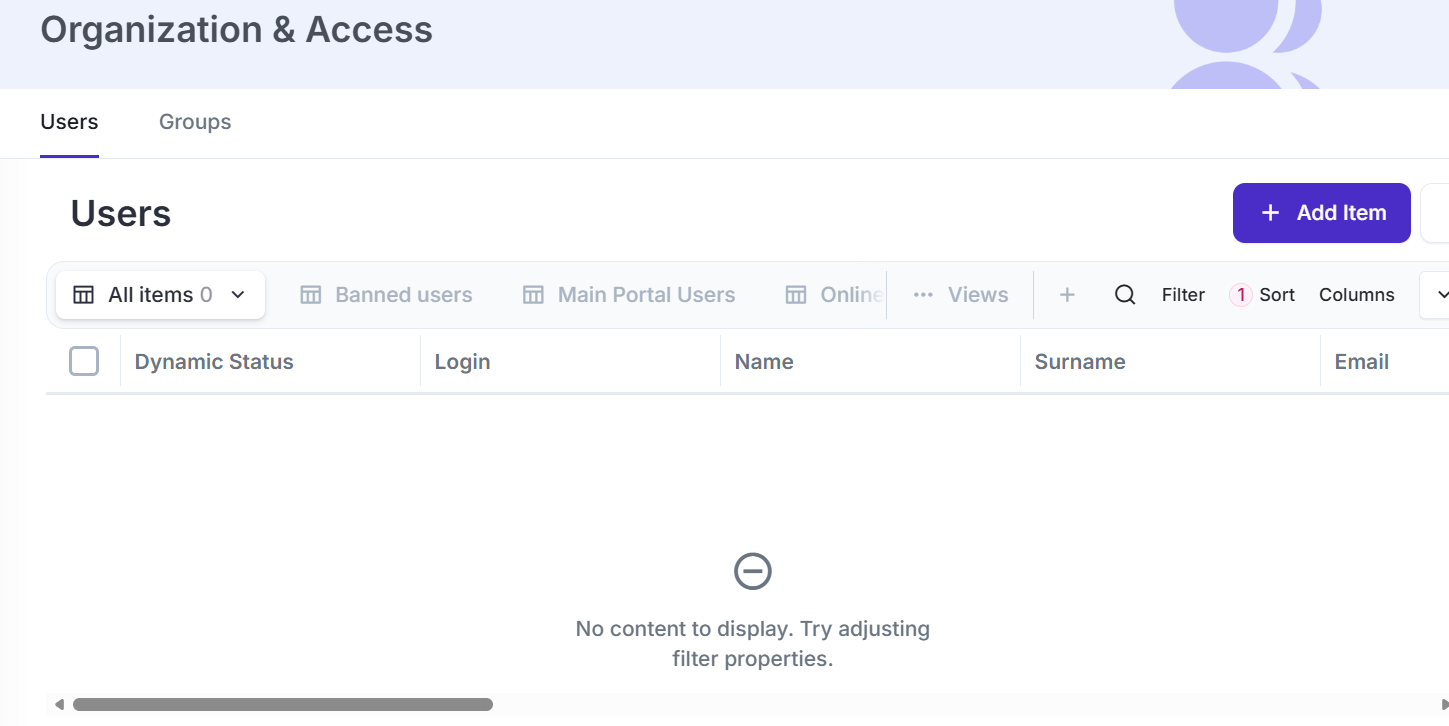
Task: Select the Users tab
Action: point(69,122)
